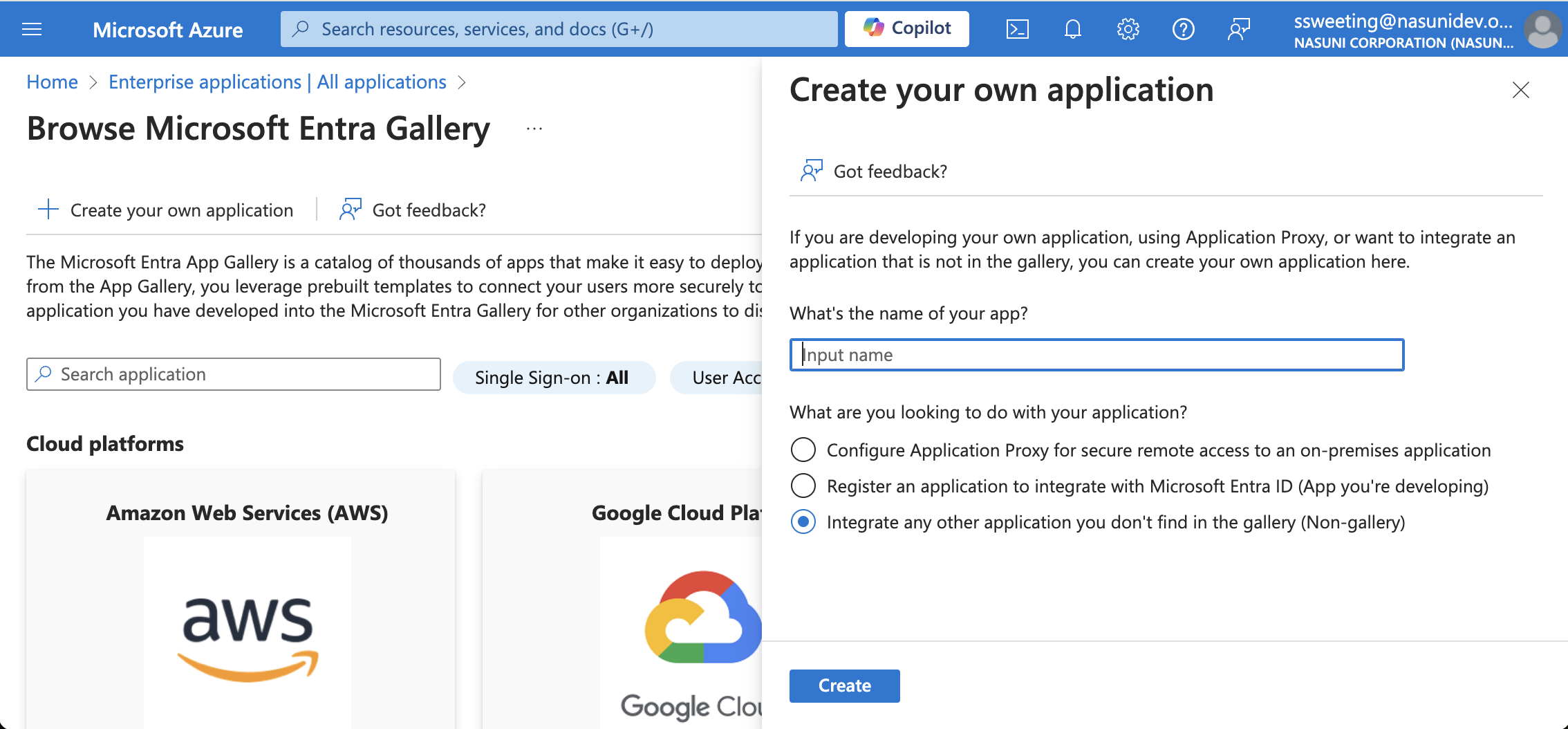Screen dimensions: 1568x729
Task: Select Integrate any other application (Non-gallery) option
Action: pos(803,522)
